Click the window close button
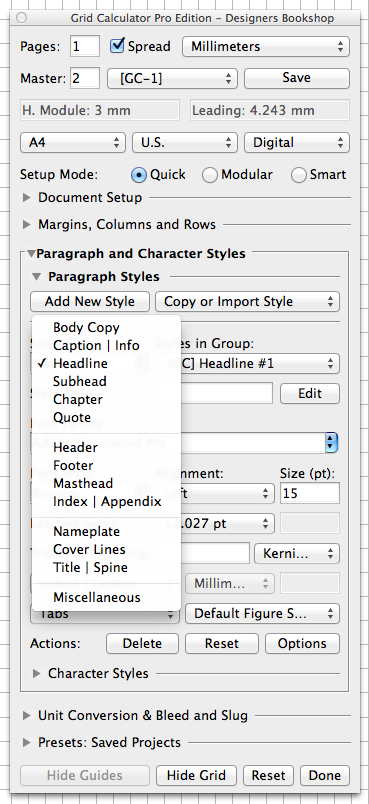The height and width of the screenshot is (804, 369). pyautogui.click(x=22, y=18)
